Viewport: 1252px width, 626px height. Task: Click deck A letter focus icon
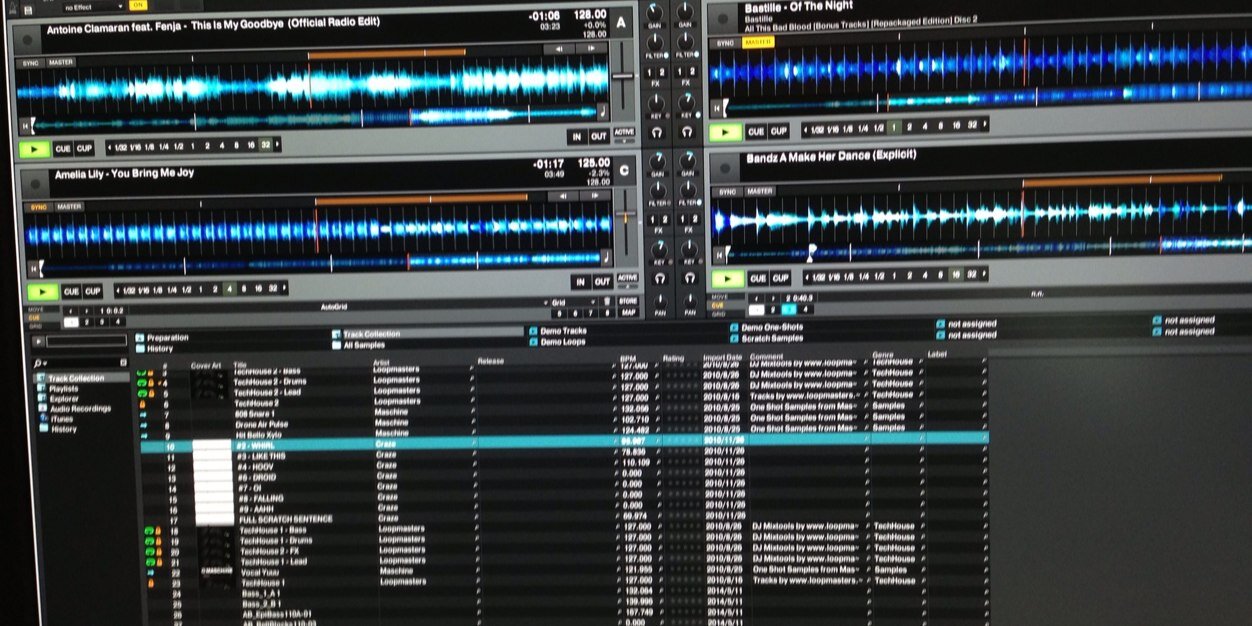pyautogui.click(x=621, y=23)
